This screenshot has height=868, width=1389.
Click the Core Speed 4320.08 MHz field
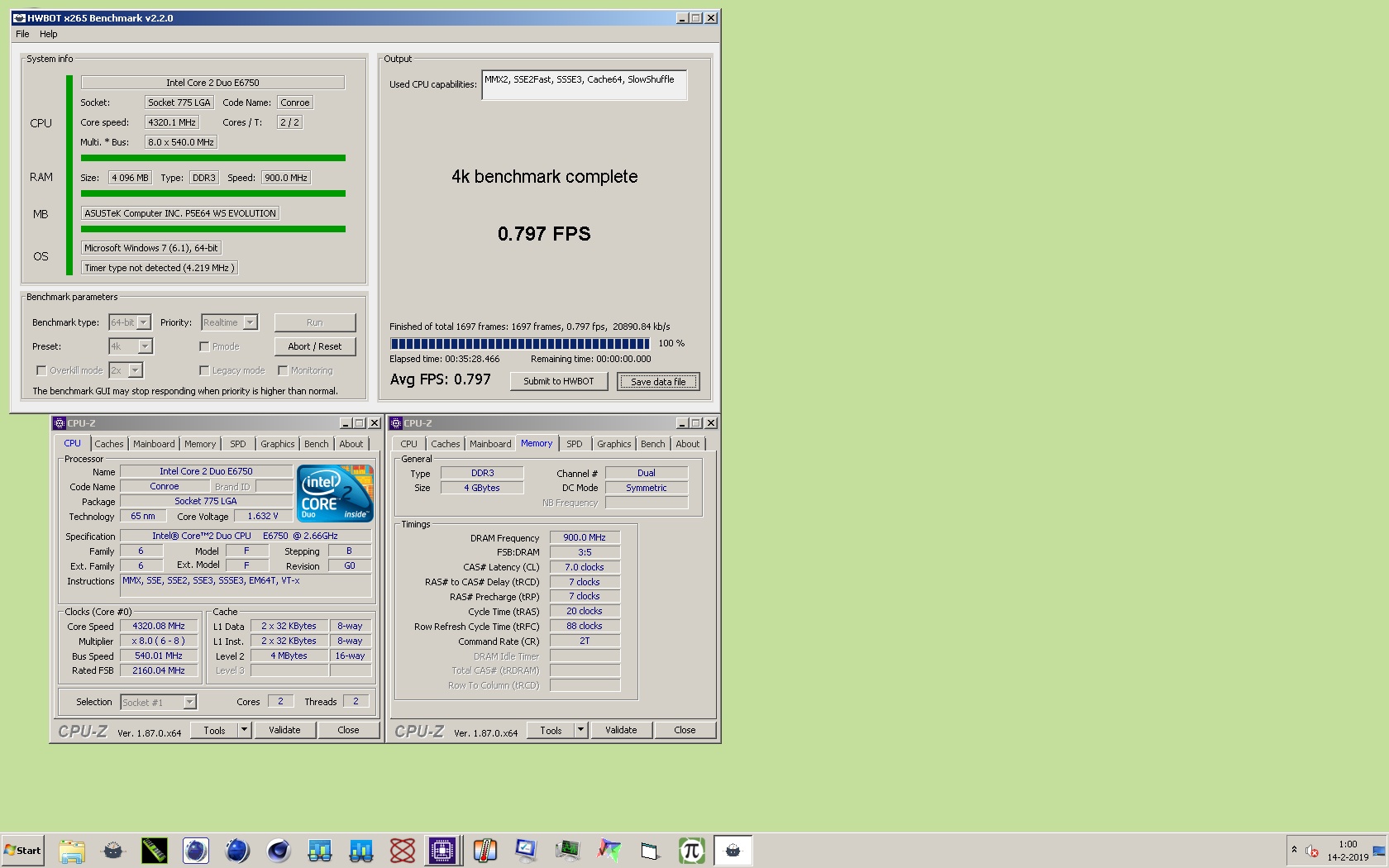[159, 626]
